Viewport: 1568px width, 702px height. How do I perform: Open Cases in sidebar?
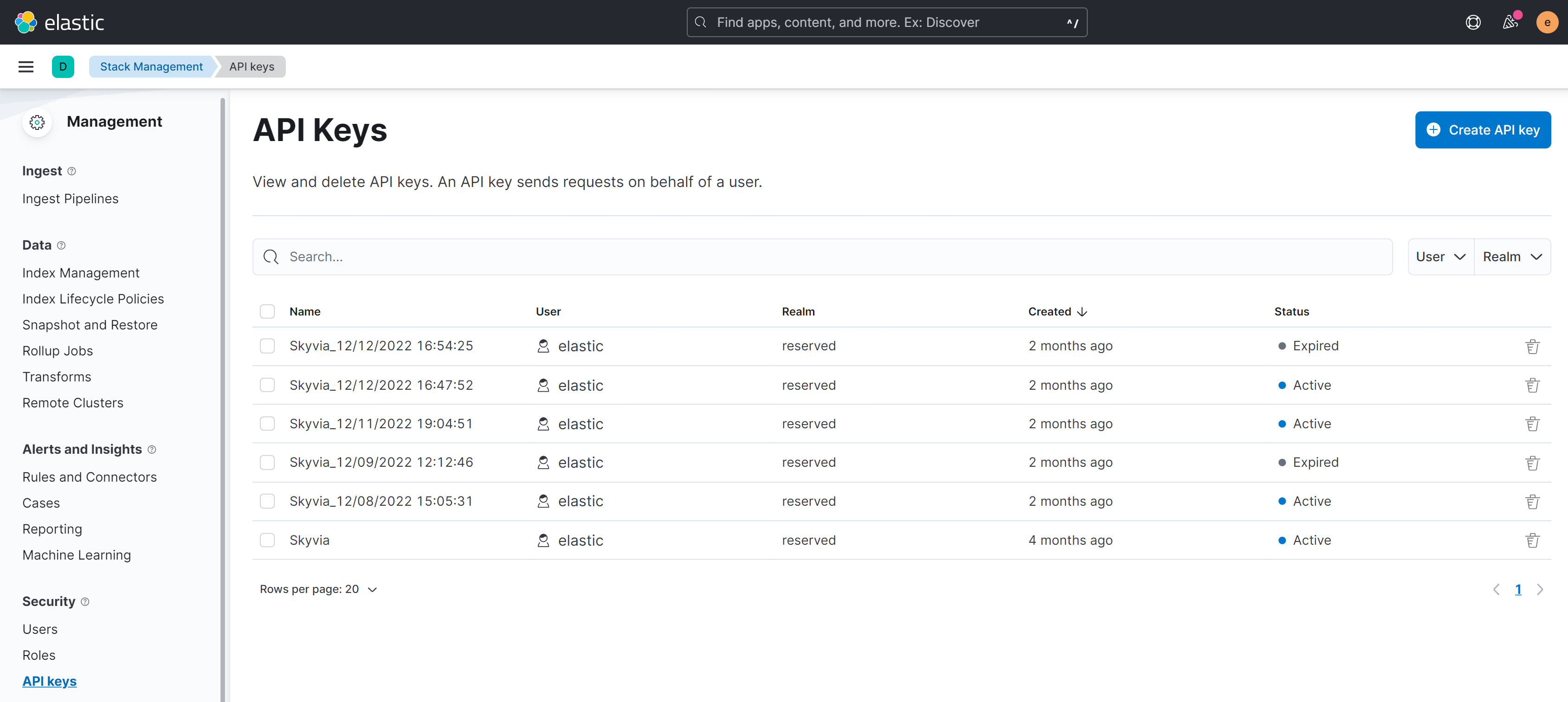41,503
